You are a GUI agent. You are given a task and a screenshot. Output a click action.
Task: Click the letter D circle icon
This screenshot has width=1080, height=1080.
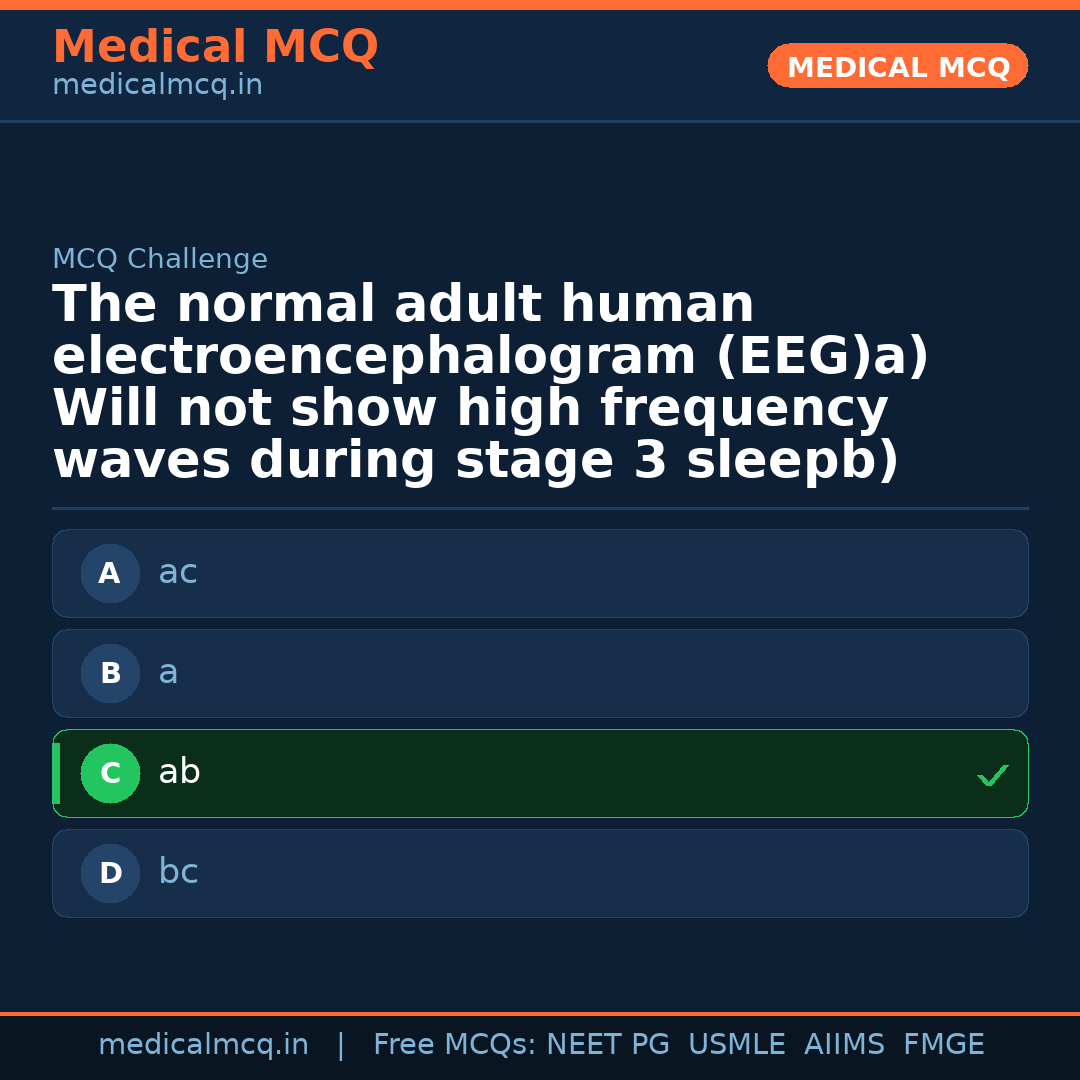[110, 874]
